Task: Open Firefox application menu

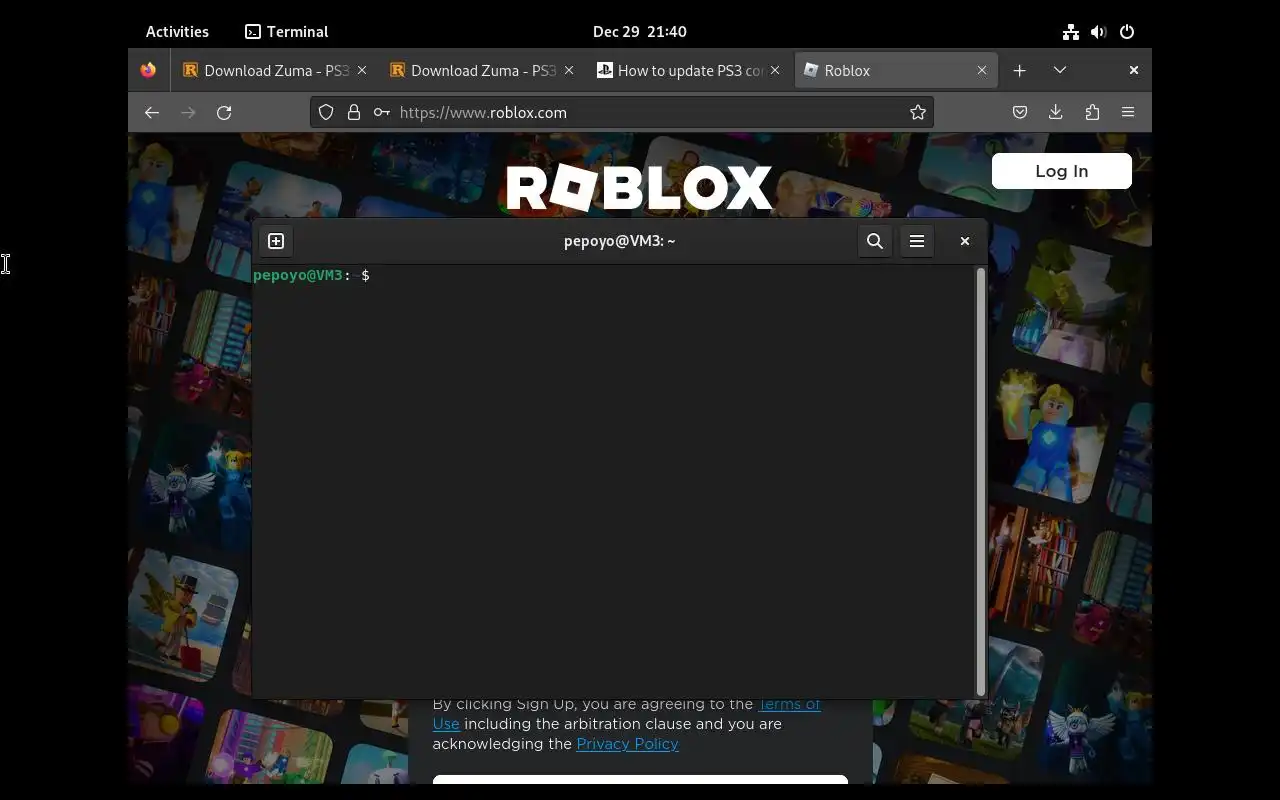Action: [1128, 113]
